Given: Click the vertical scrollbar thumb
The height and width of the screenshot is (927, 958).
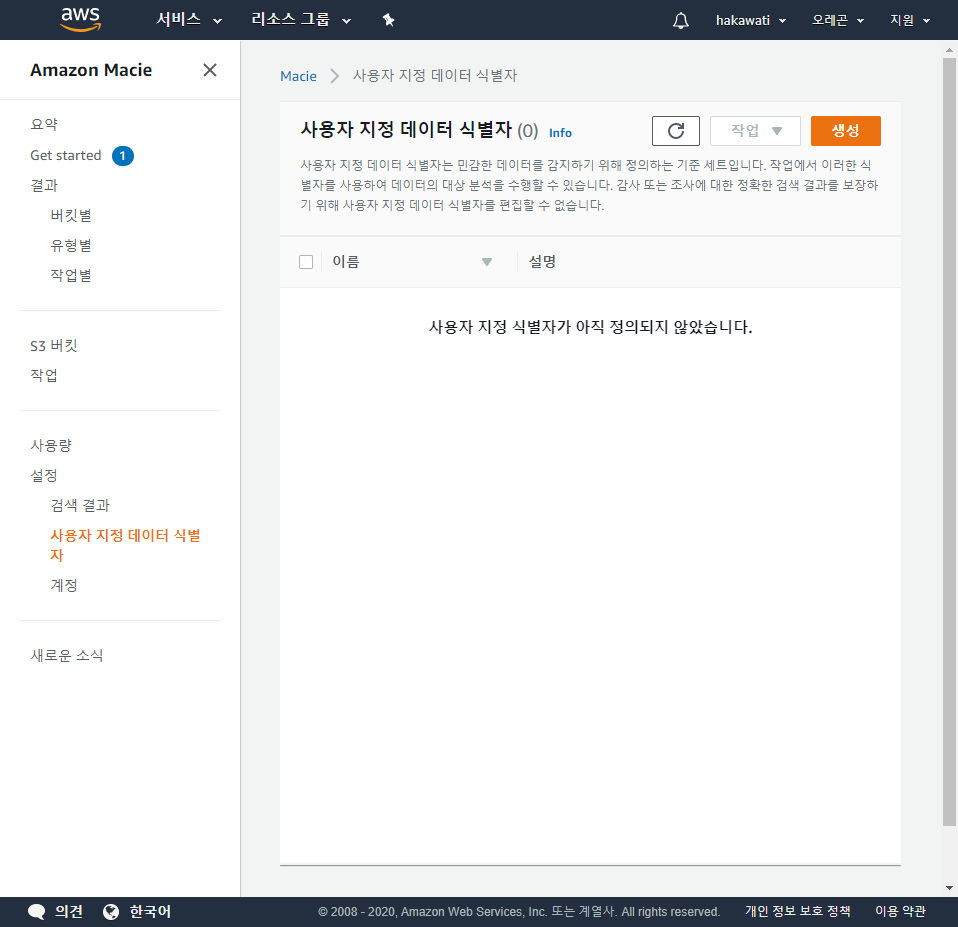Looking at the screenshot, I should click(949, 442).
